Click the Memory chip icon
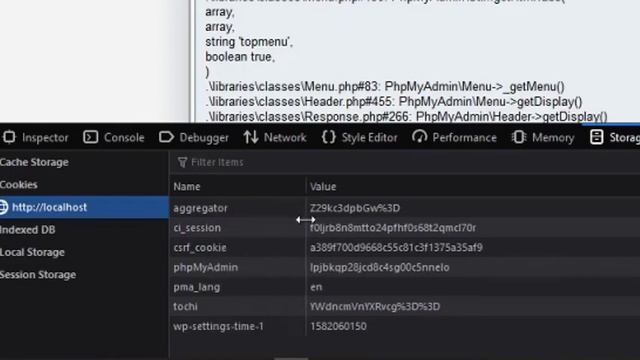Screen dimensions: 640x360 coord(519,137)
